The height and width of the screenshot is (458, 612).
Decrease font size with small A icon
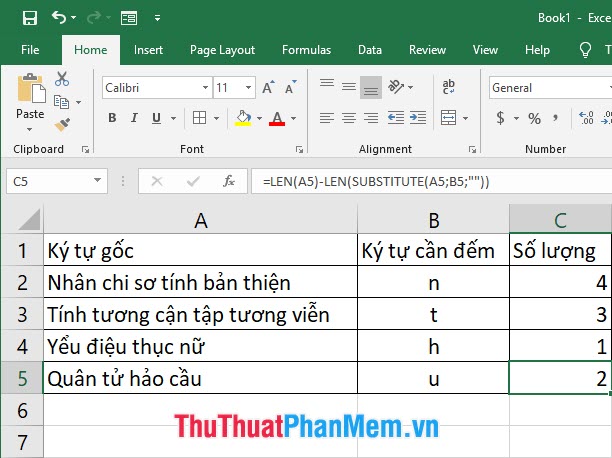point(291,87)
